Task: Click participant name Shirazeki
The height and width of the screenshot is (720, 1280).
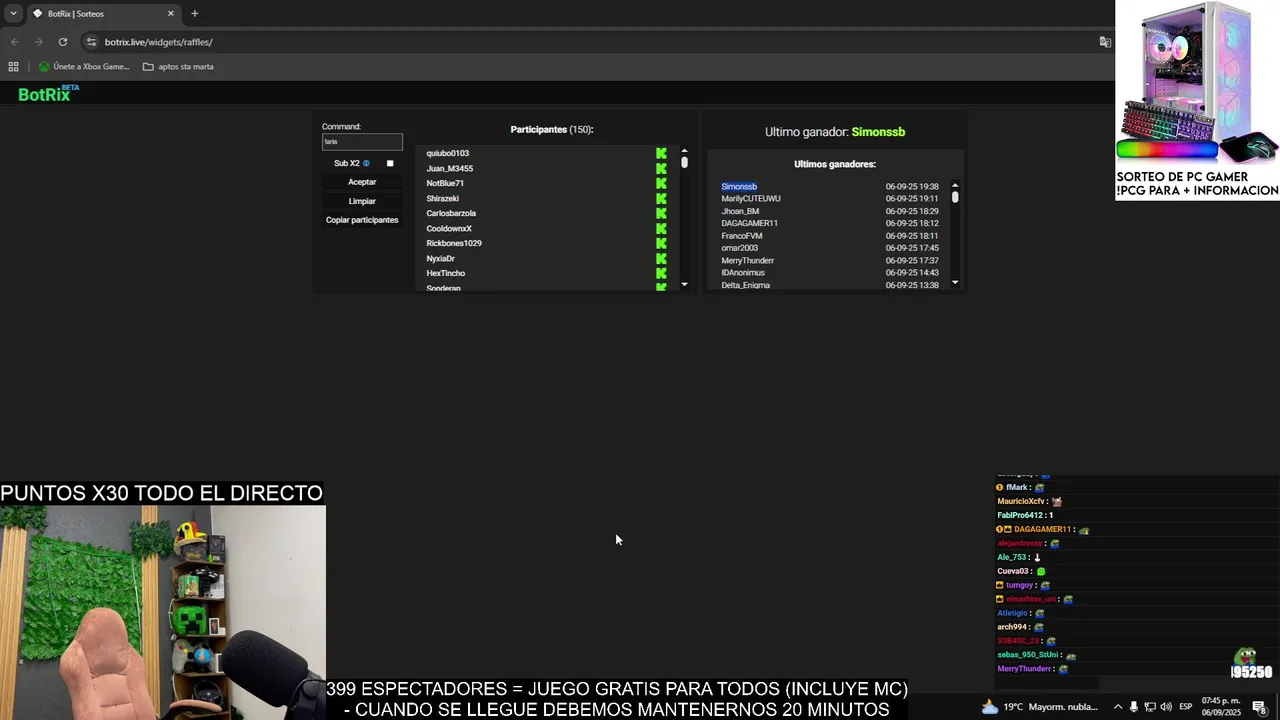Action: click(443, 198)
